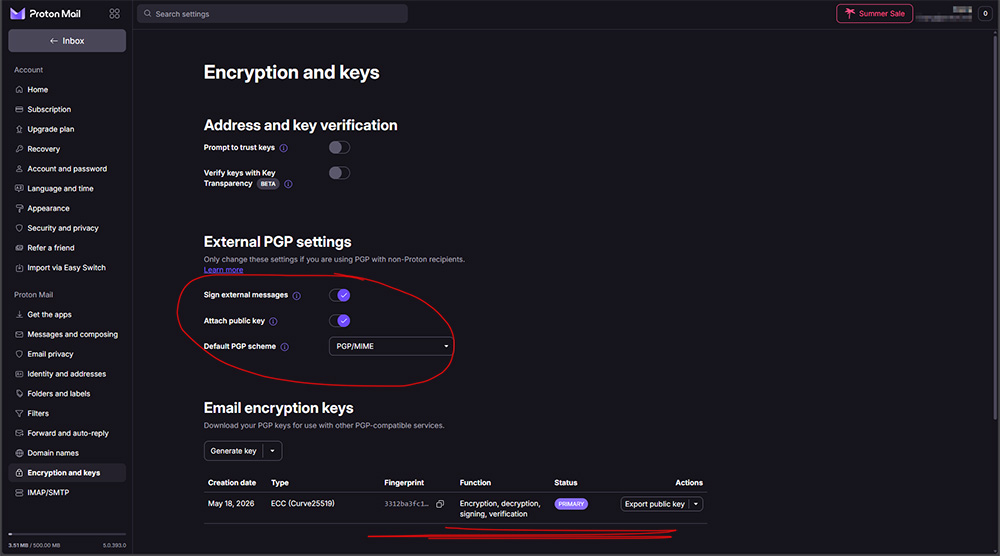Turn off Attach public key toggle
The height and width of the screenshot is (556, 1000).
[339, 320]
